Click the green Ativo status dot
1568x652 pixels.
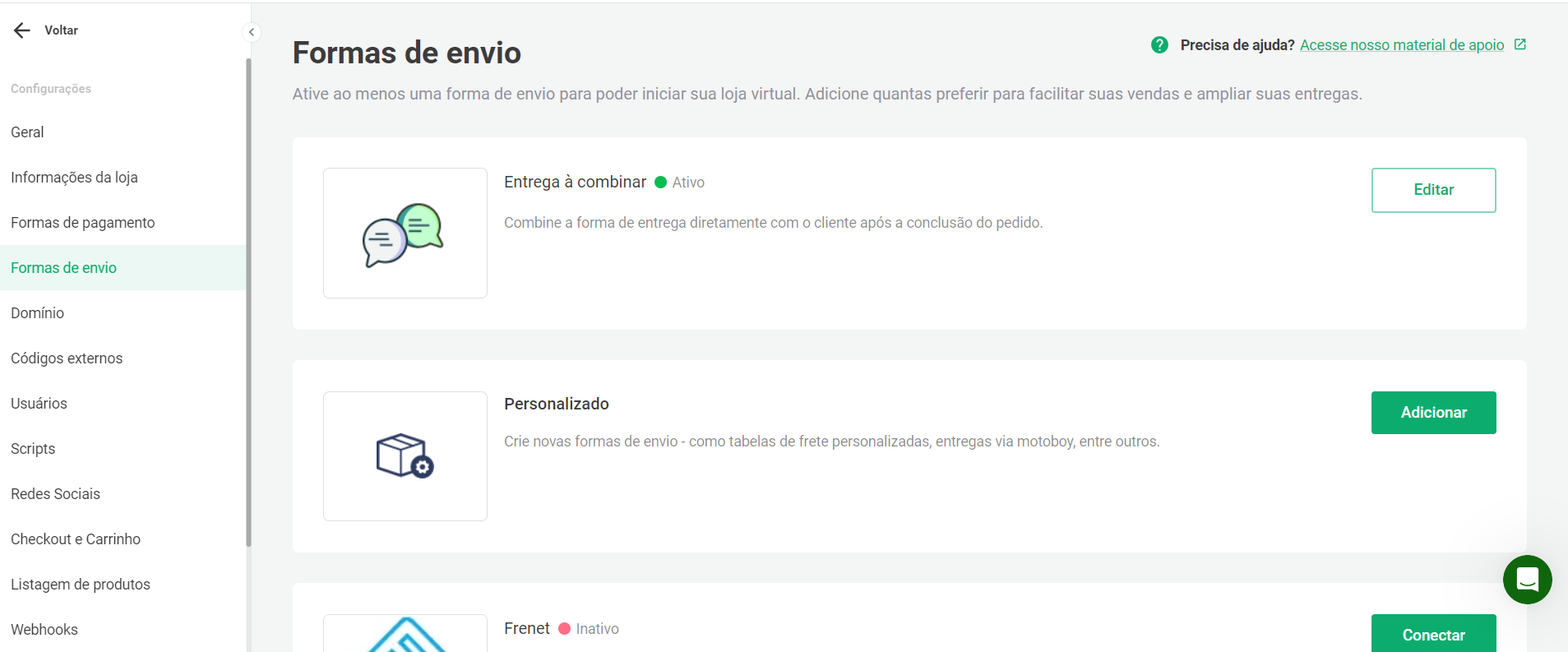pos(660,183)
